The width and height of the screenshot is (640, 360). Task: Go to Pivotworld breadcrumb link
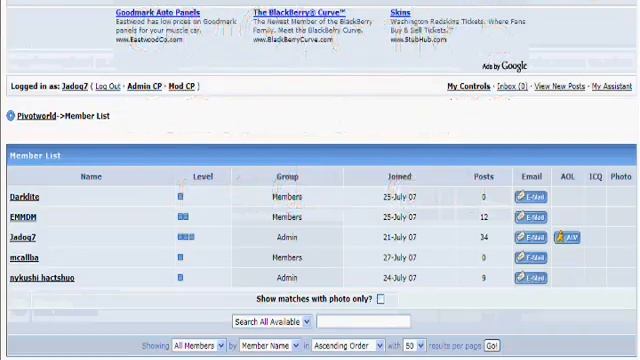36,116
